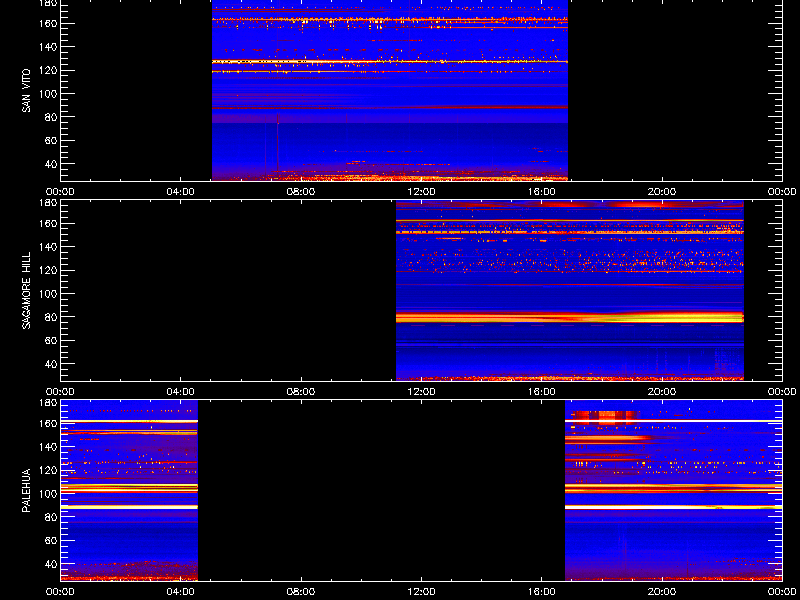Click 16:00 under the Sagamore Hill panel
The image size is (800, 600).
coord(542,392)
